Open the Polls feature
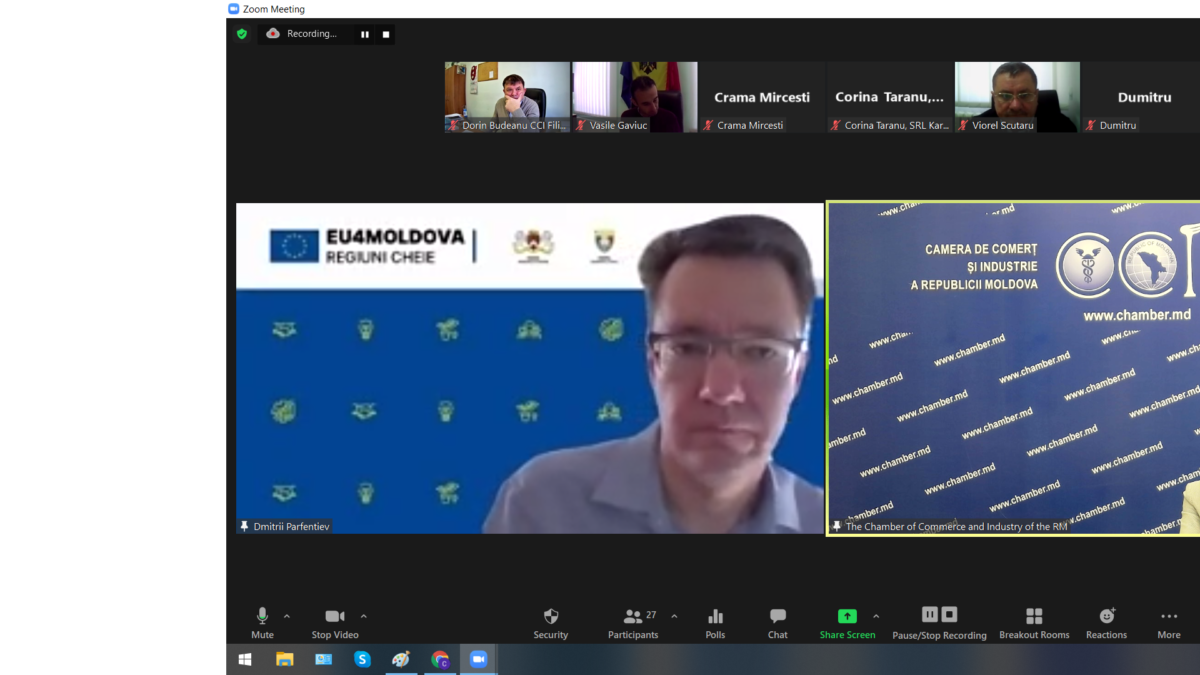Image resolution: width=1200 pixels, height=675 pixels. point(715,622)
